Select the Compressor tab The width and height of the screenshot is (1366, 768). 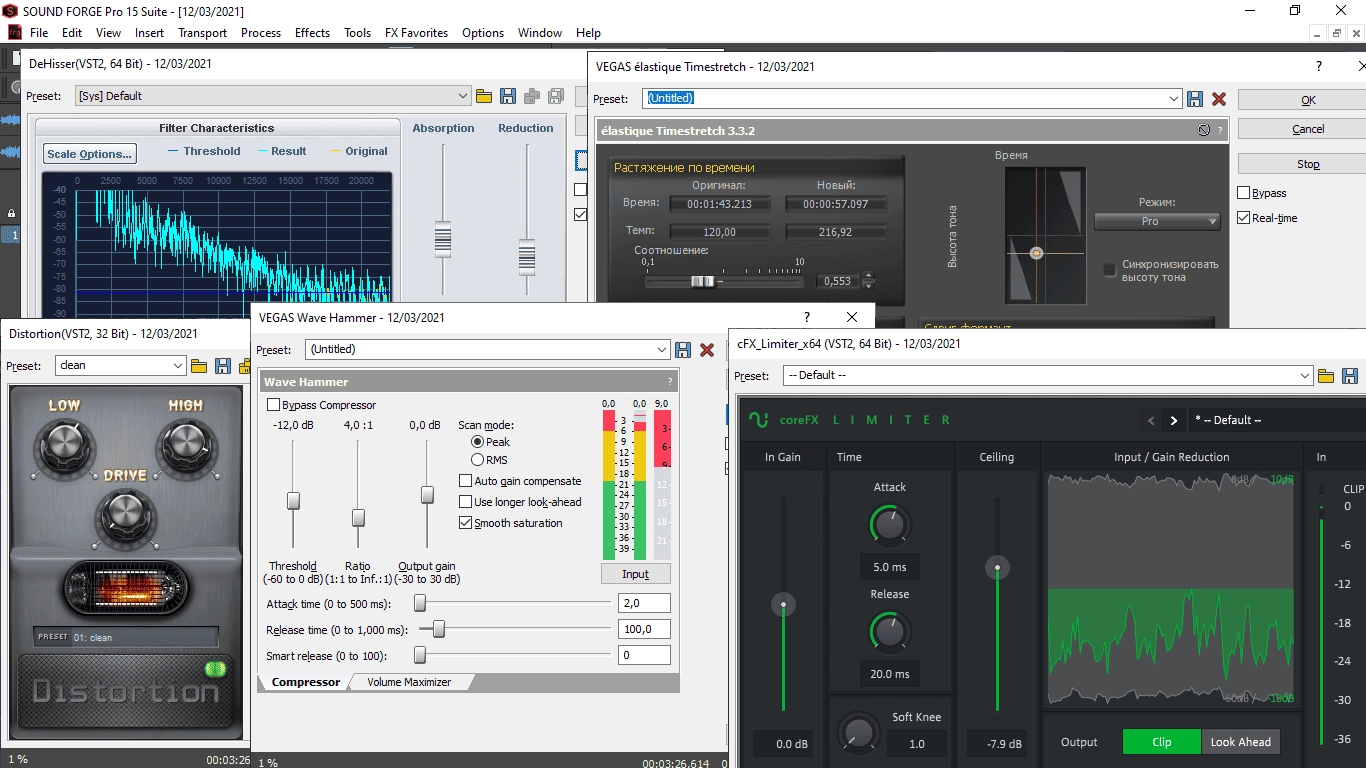pos(306,682)
